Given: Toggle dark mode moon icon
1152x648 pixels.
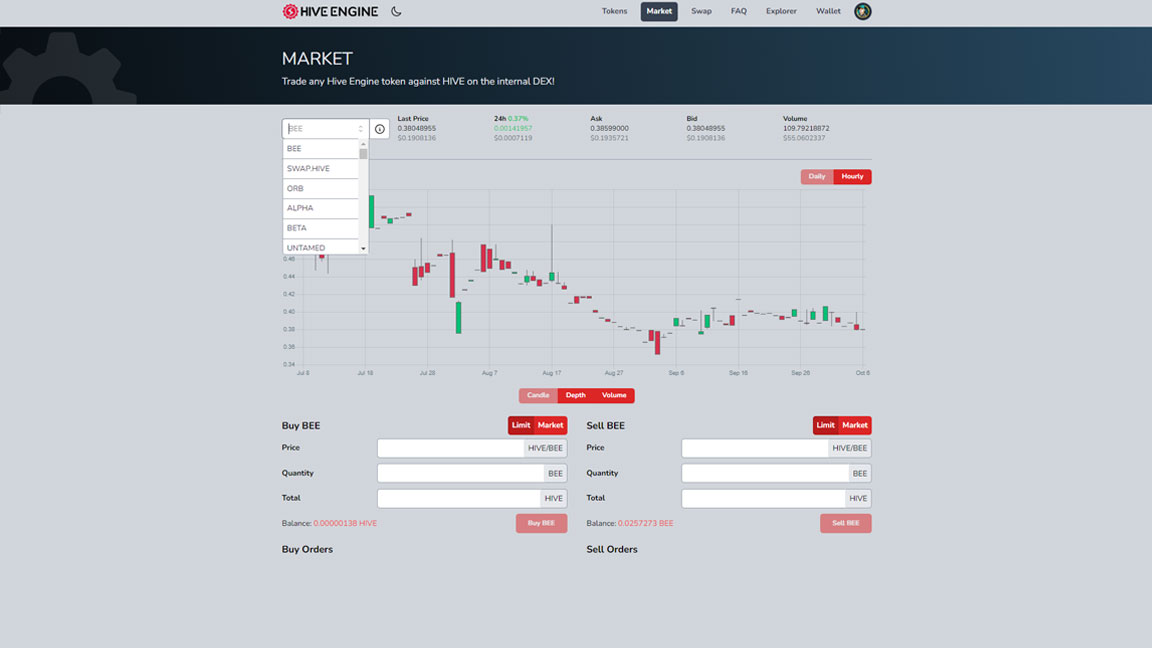Looking at the screenshot, I should click(x=396, y=11).
